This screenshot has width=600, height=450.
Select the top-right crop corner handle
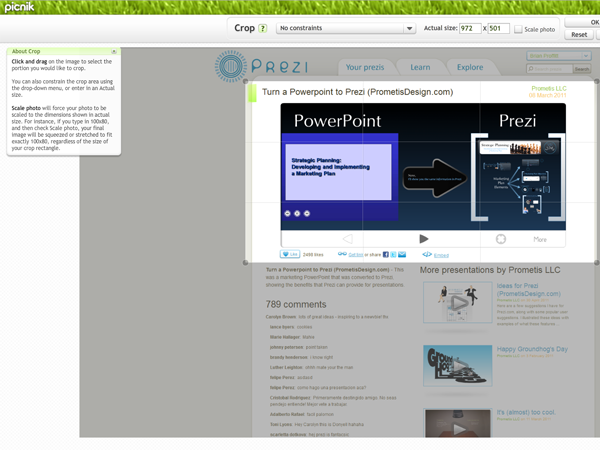pos(597,81)
